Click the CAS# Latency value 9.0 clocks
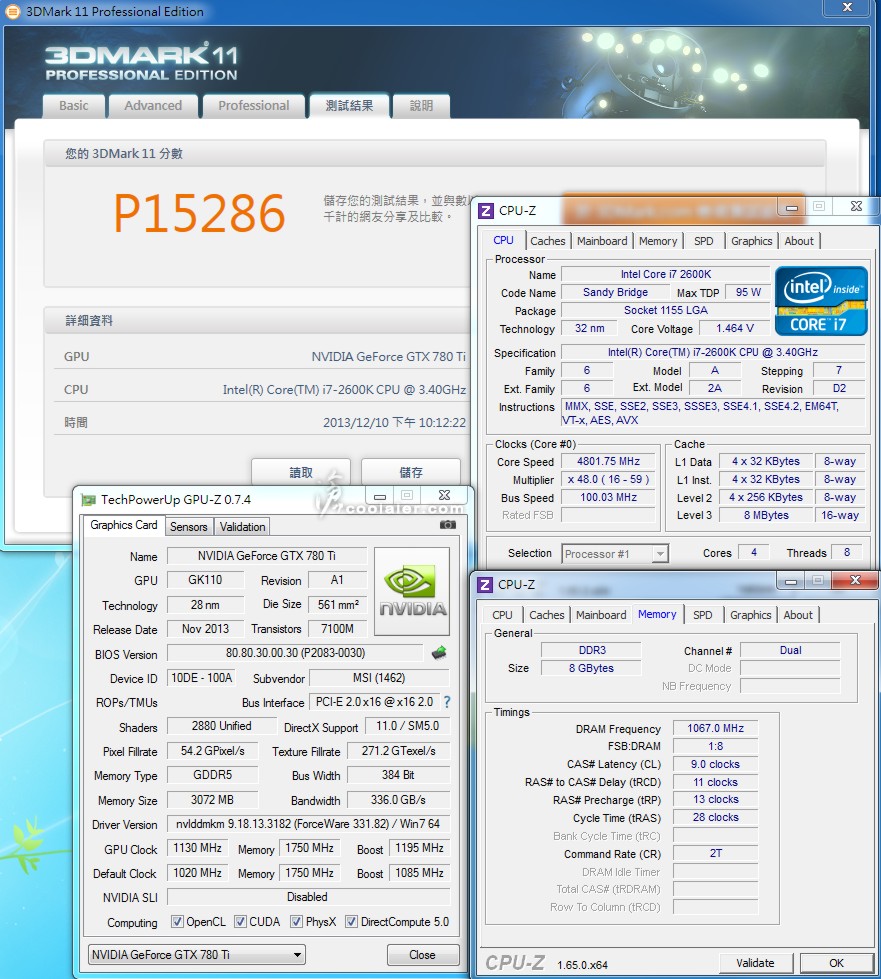 tap(716, 764)
